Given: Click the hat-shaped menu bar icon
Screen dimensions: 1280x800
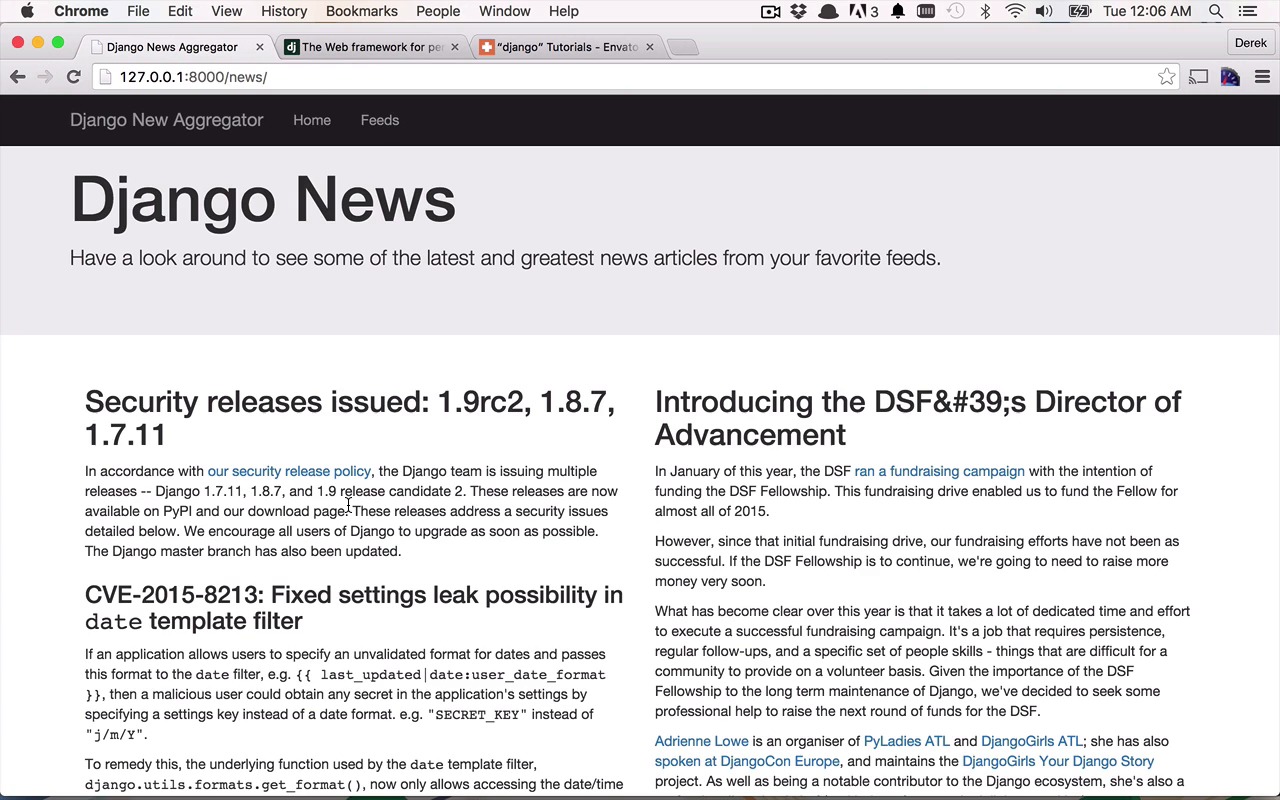Looking at the screenshot, I should click(828, 11).
